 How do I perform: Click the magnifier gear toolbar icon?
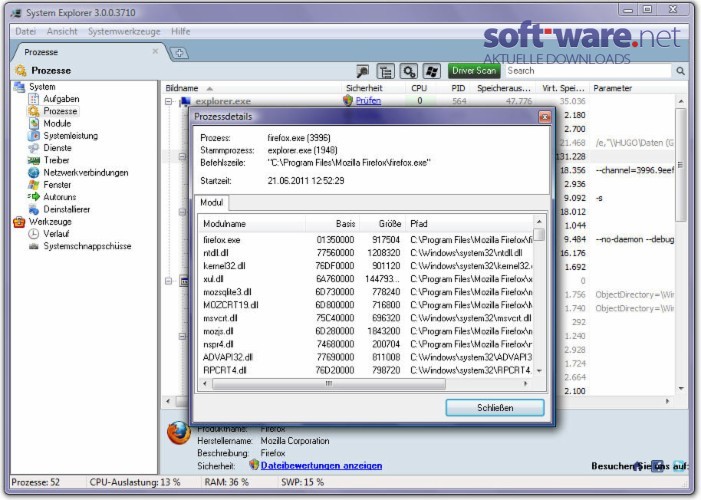(409, 71)
